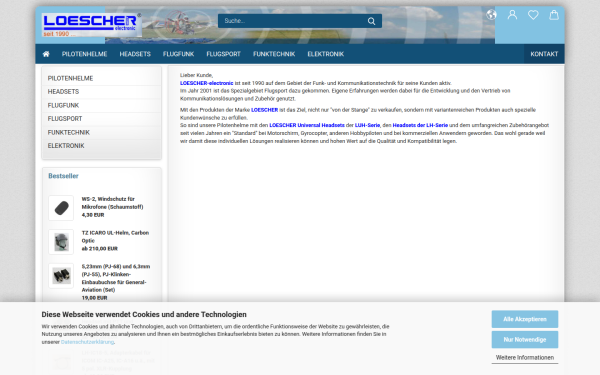600x375 pixels.
Task: Follow LOESCHER Universal Headsets link
Action: (307, 125)
